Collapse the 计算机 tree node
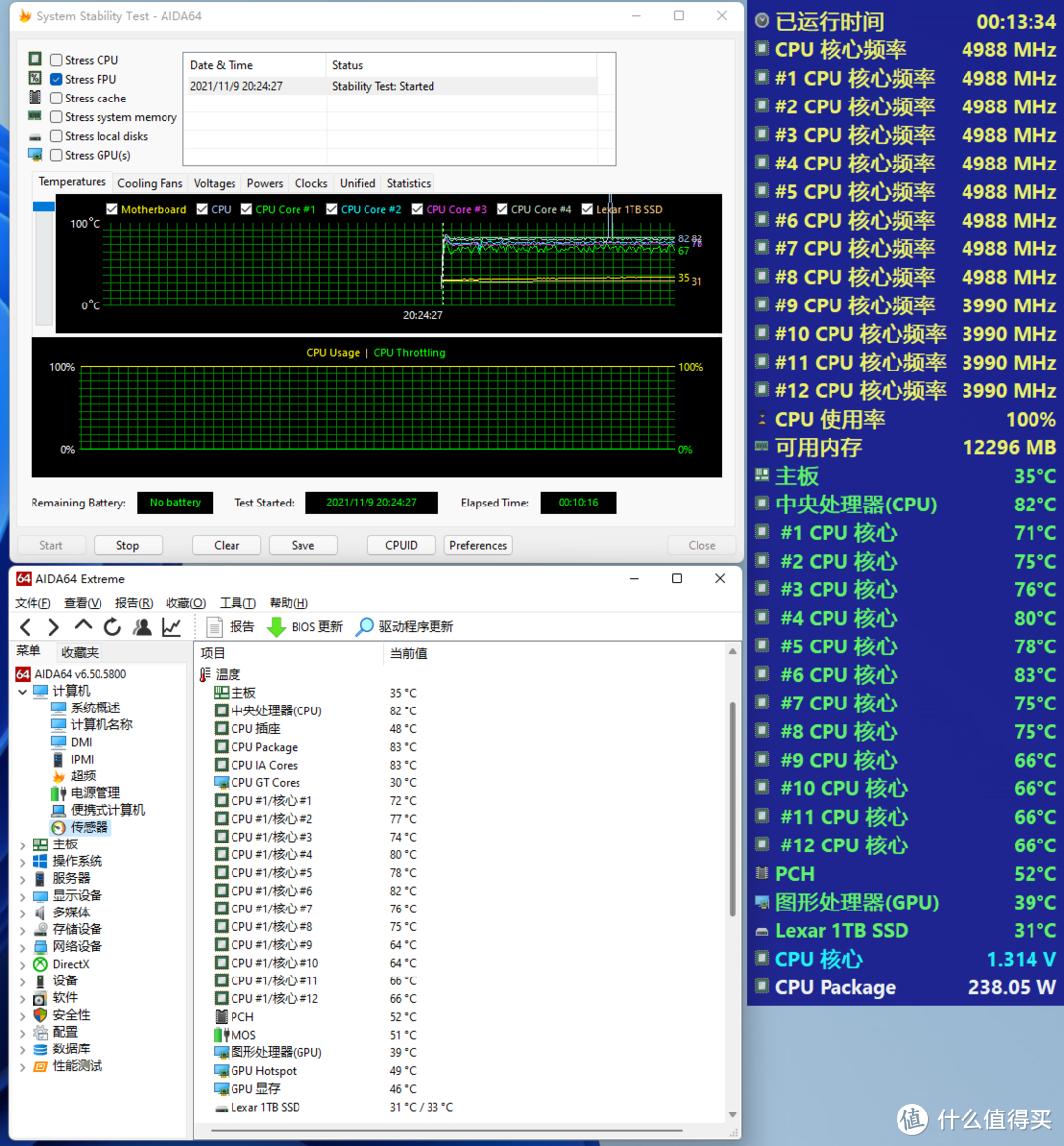 click(x=23, y=692)
